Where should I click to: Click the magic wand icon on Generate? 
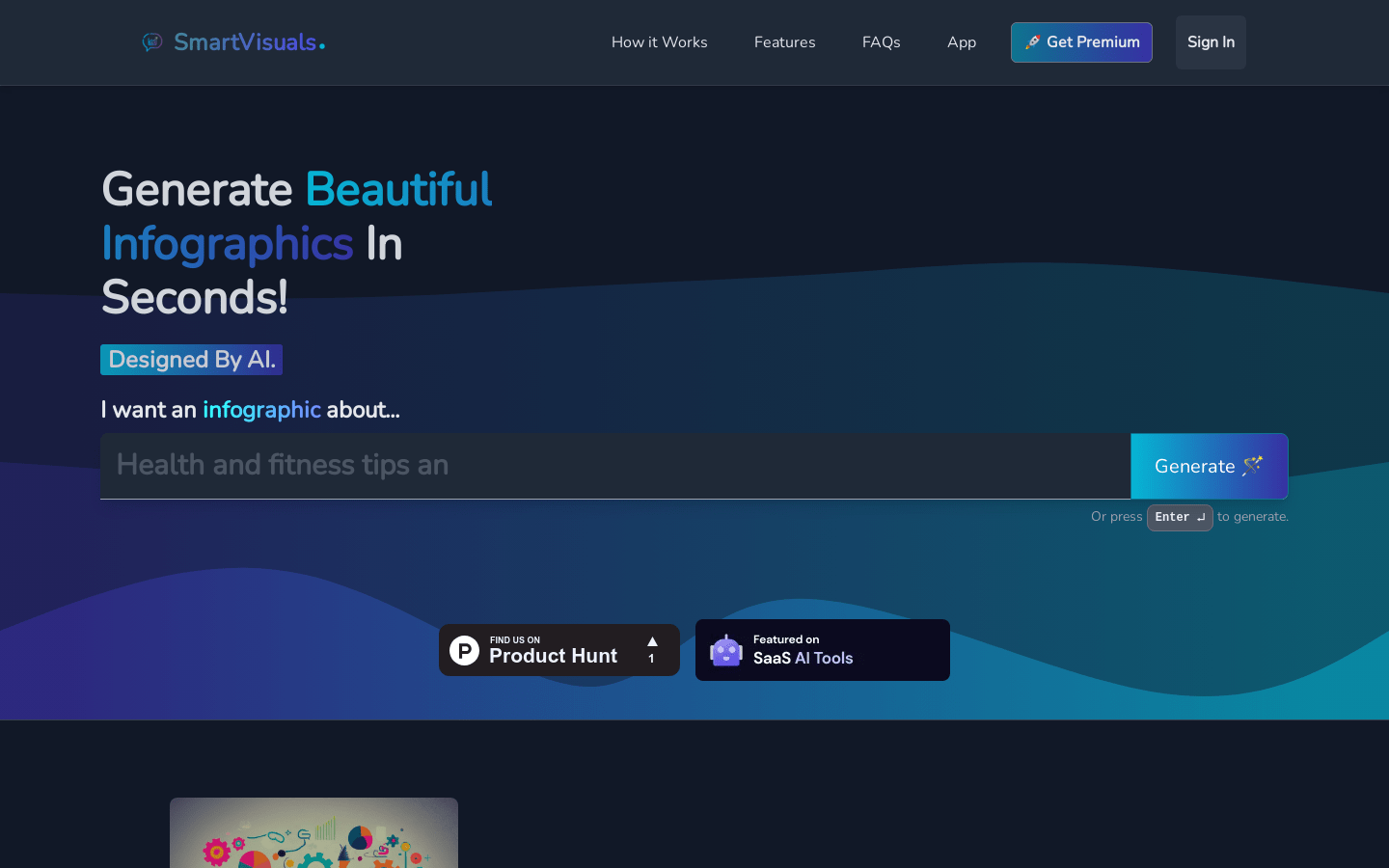tap(1253, 466)
